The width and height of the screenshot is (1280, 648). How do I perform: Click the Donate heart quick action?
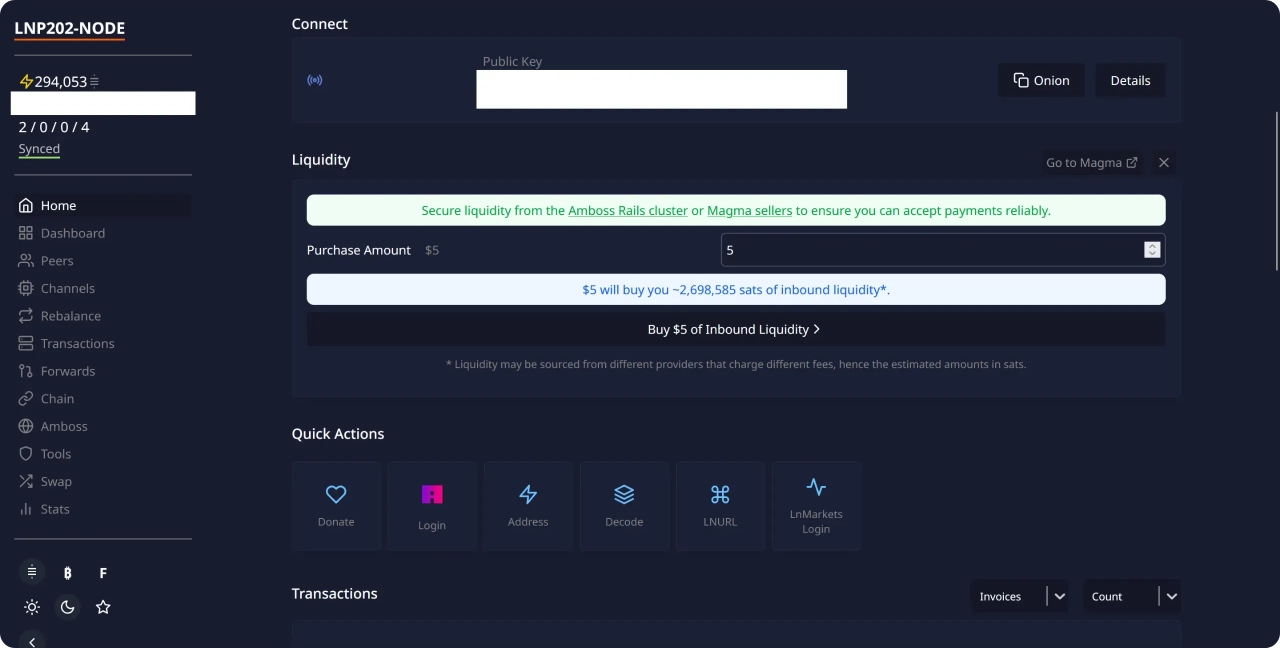336,505
